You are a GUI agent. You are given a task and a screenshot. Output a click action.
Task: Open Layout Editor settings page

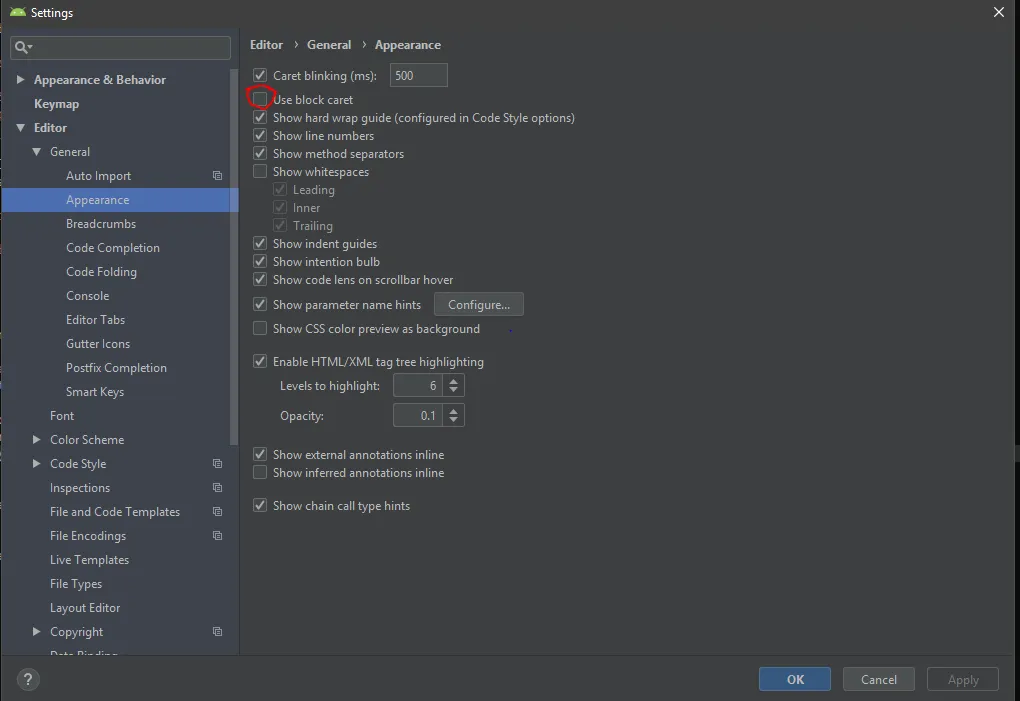tap(85, 608)
